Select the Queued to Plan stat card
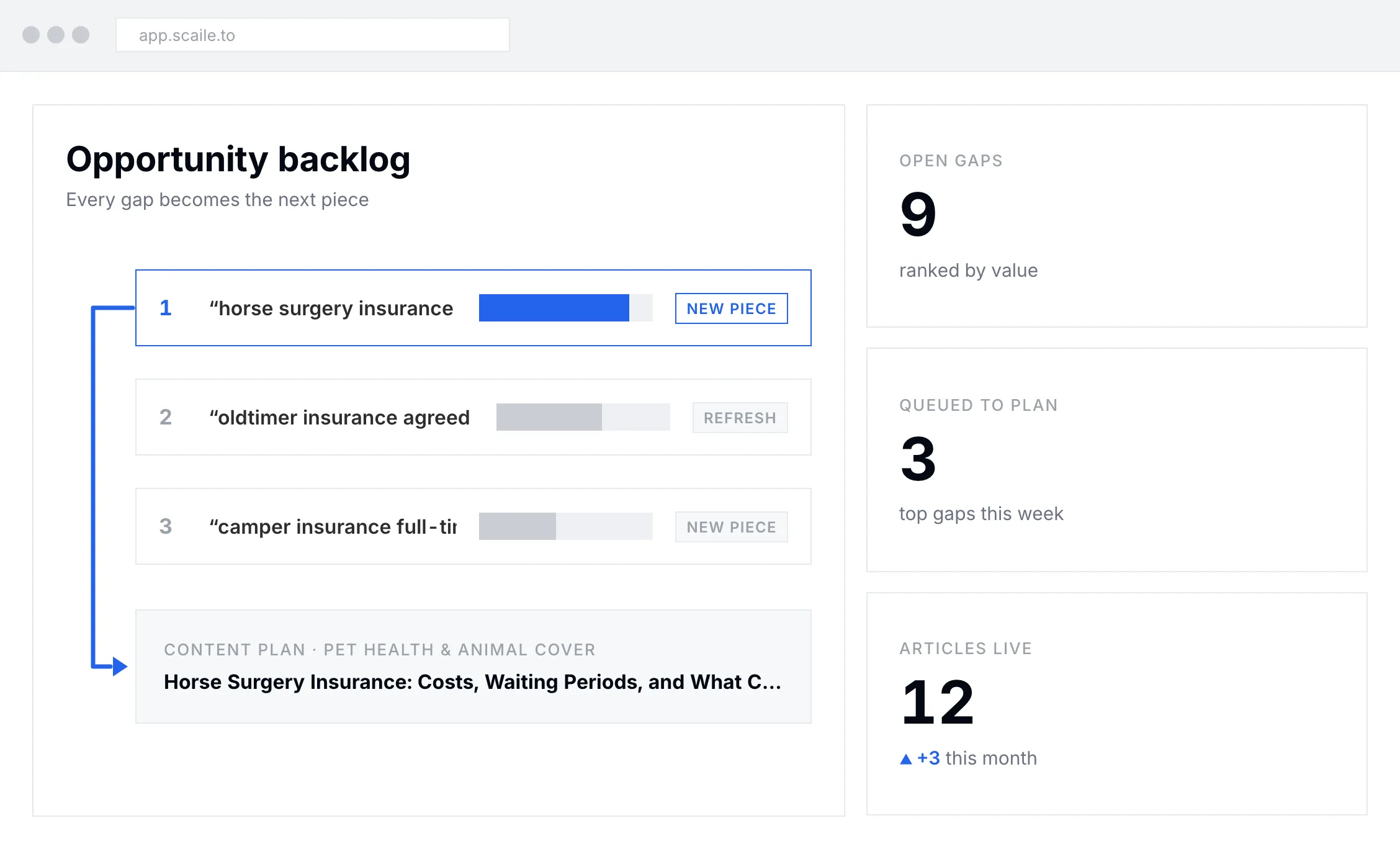1400x849 pixels. pyautogui.click(x=1117, y=460)
